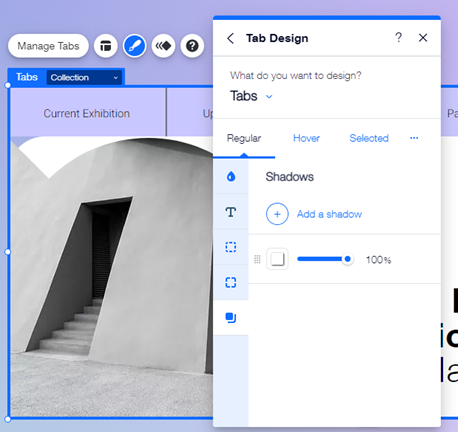This screenshot has height=432, width=458.
Task: Open the corners design section
Action: click(231, 282)
